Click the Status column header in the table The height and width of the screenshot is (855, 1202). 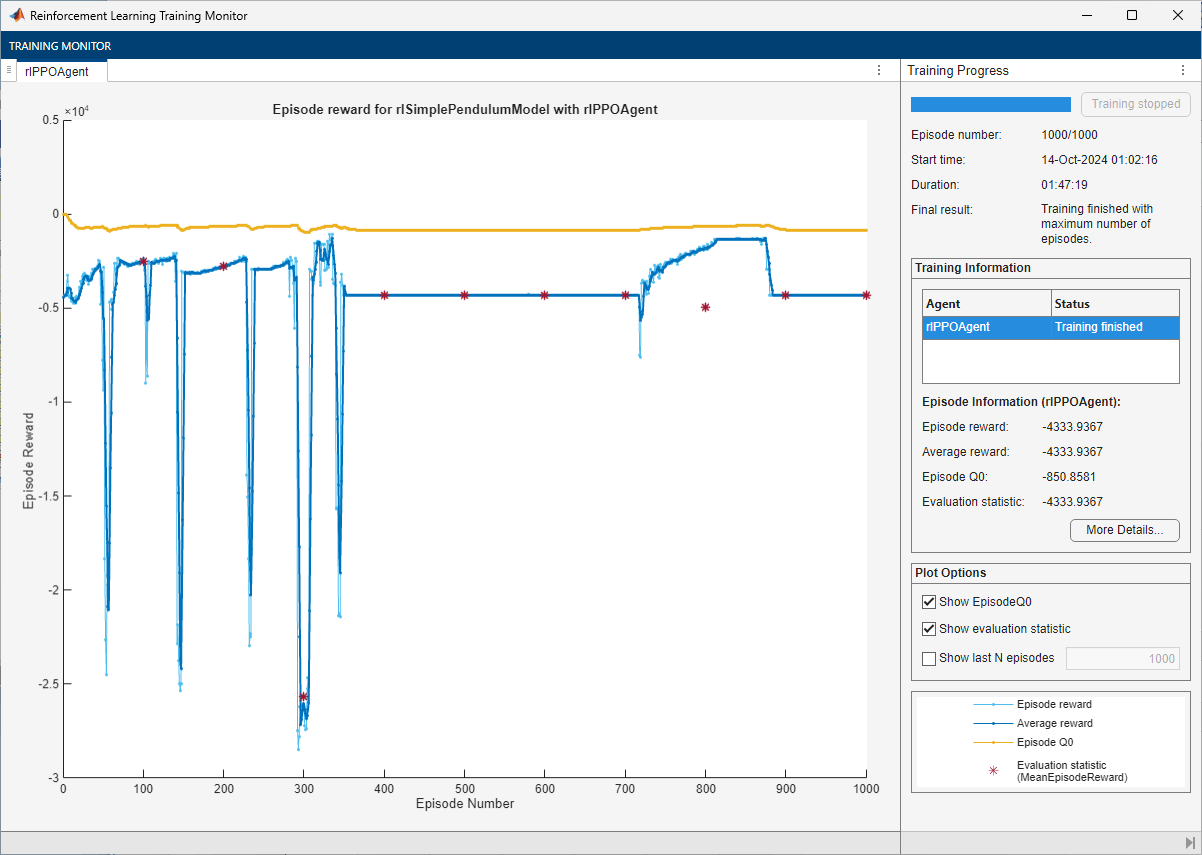coord(1114,303)
